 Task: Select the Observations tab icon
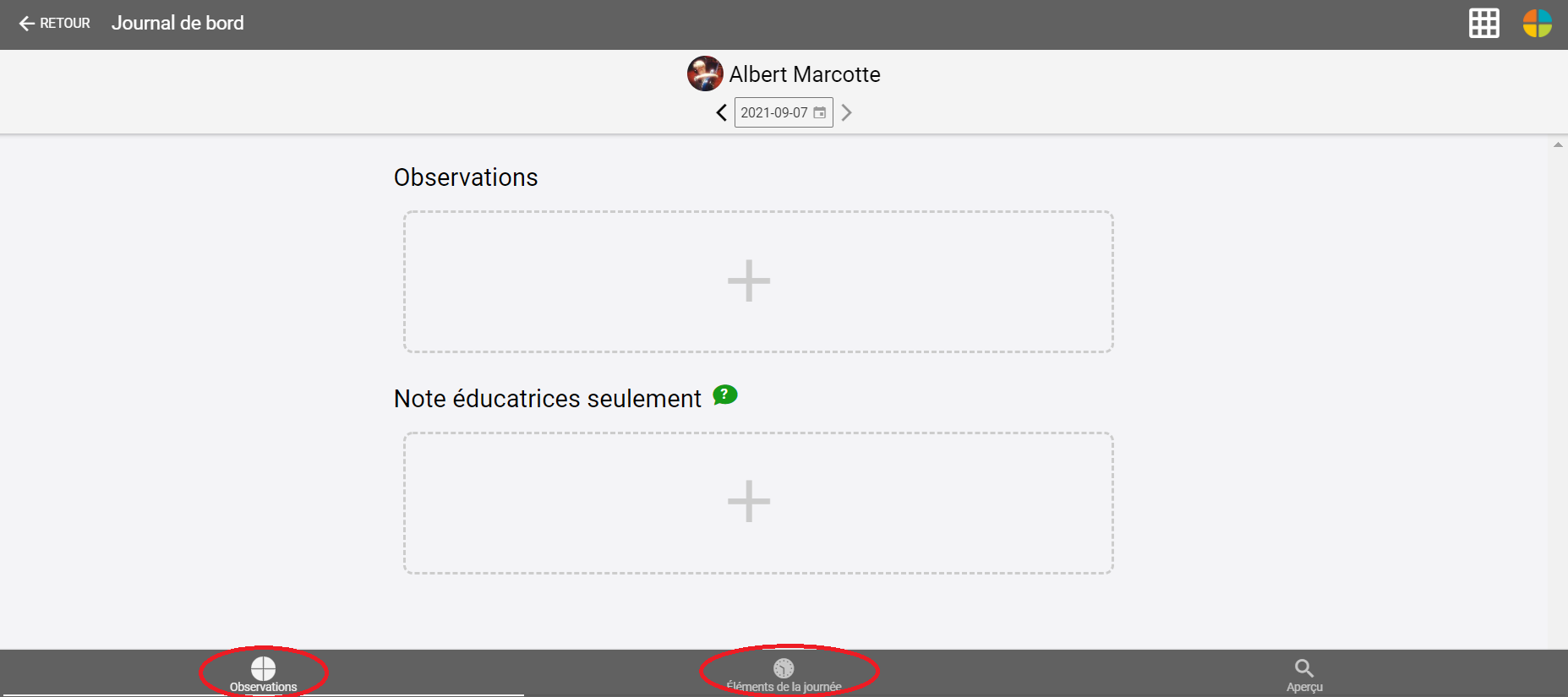pyautogui.click(x=263, y=668)
